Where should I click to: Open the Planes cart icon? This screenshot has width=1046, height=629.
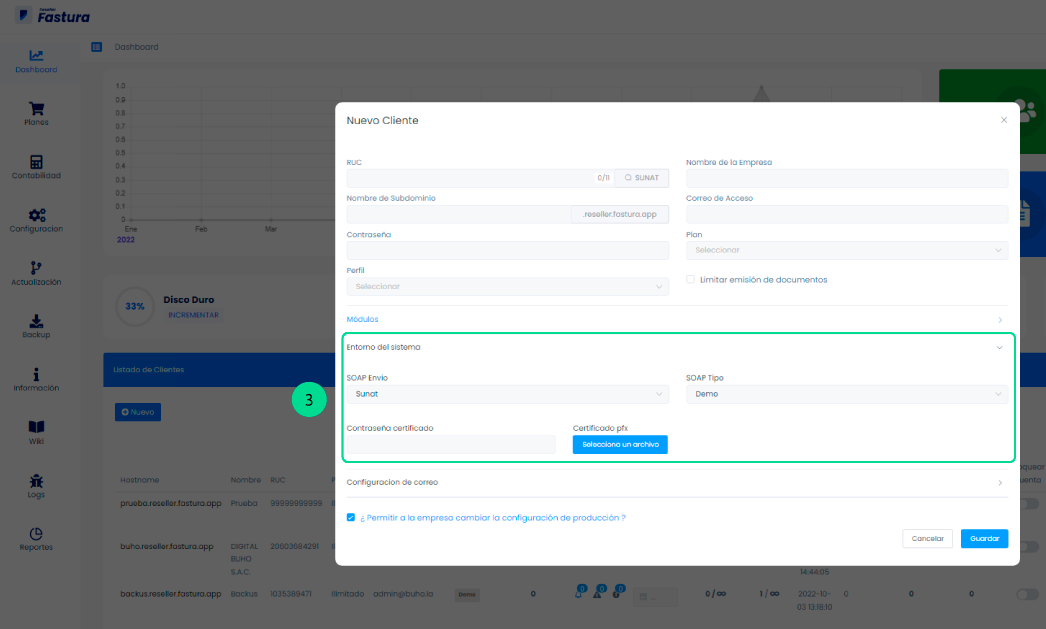(36, 109)
